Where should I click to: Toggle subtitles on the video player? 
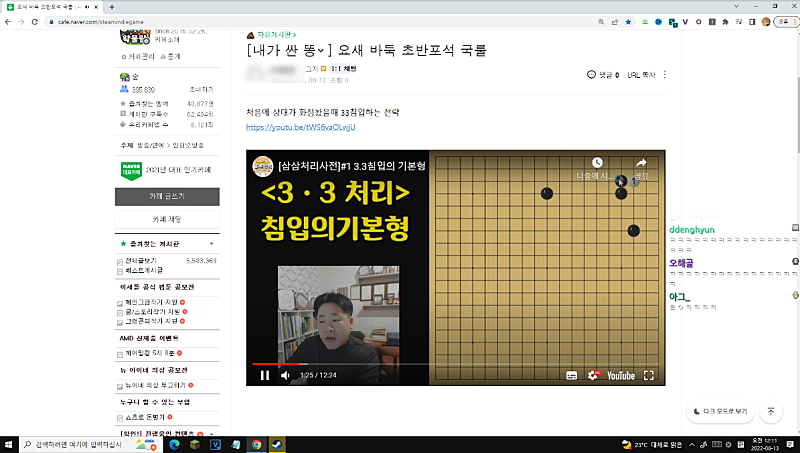point(571,375)
